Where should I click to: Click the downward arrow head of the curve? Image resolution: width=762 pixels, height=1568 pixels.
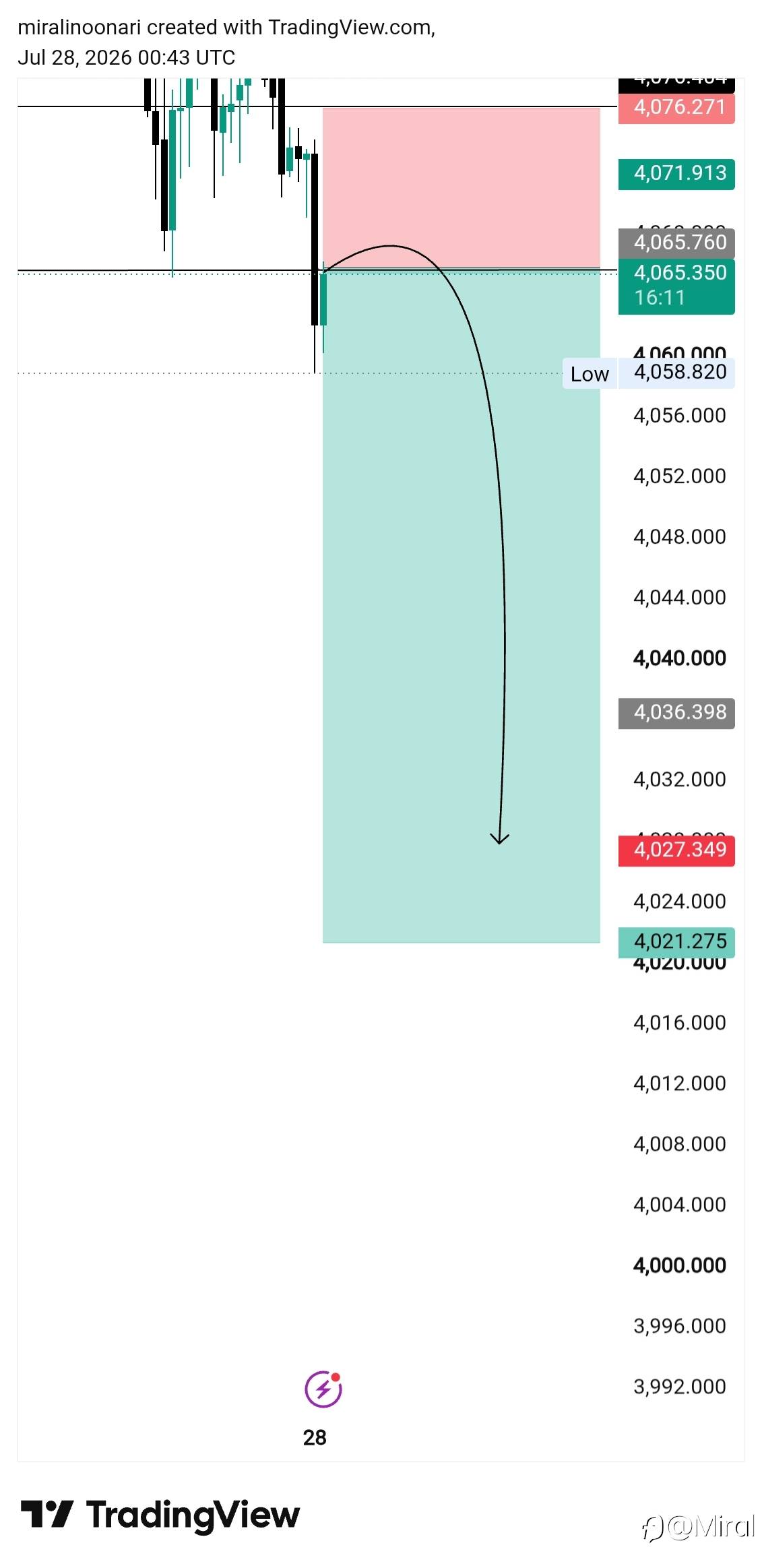coord(499,838)
